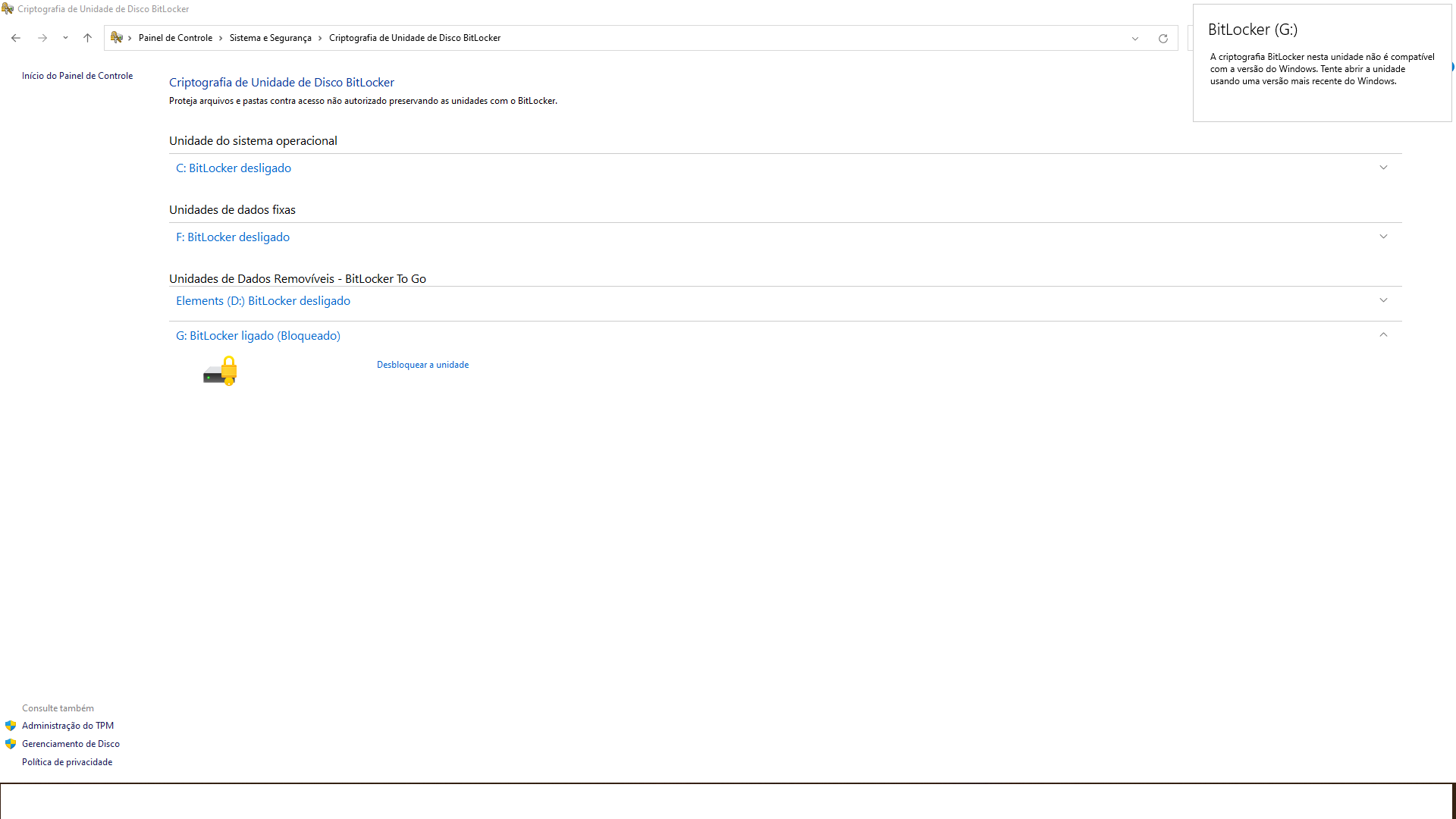Screen dimensions: 1456x819
Task: Open Sistema e Segurança breadcrumb
Action: (271, 38)
